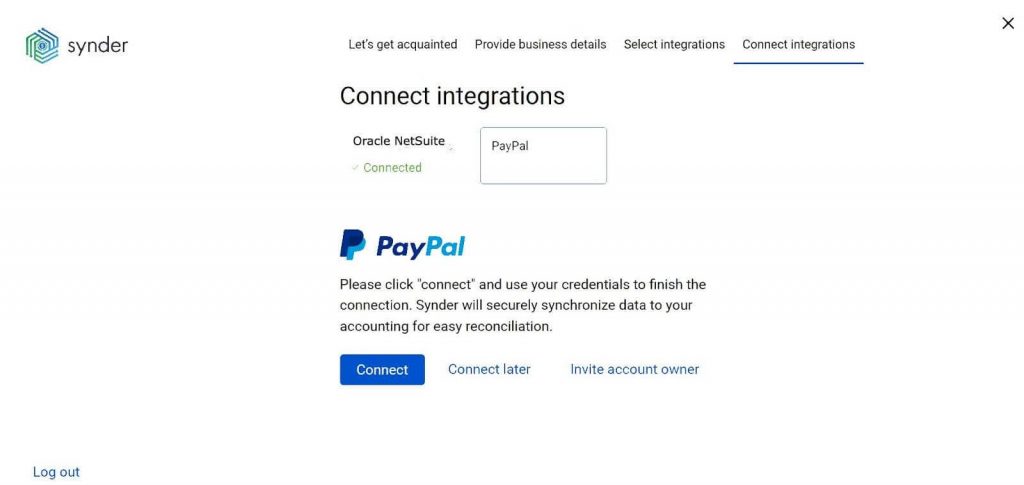Screen dimensions: 1024x485
Task: Click the PayPal double-P logo icon
Action: click(352, 245)
